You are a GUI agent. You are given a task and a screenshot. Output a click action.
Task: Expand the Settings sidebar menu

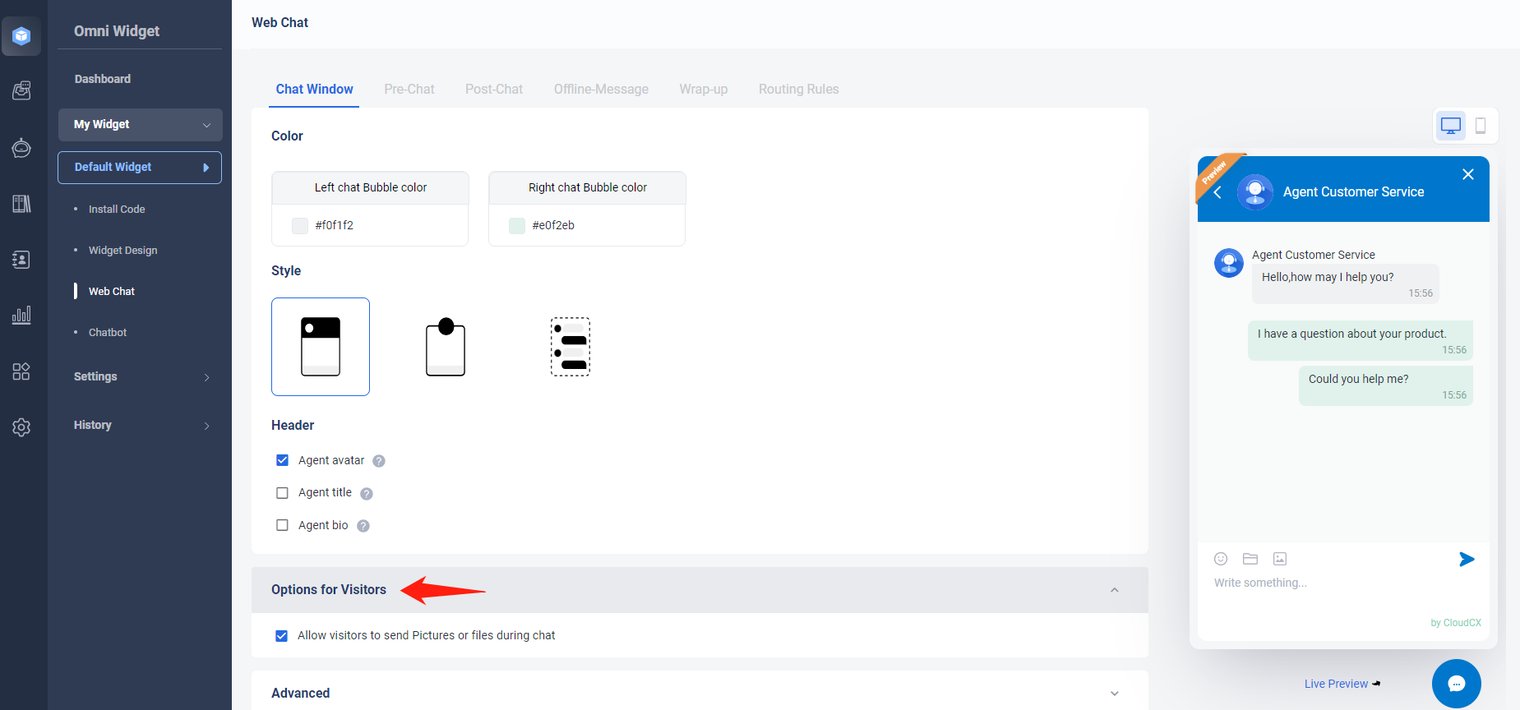click(x=140, y=377)
